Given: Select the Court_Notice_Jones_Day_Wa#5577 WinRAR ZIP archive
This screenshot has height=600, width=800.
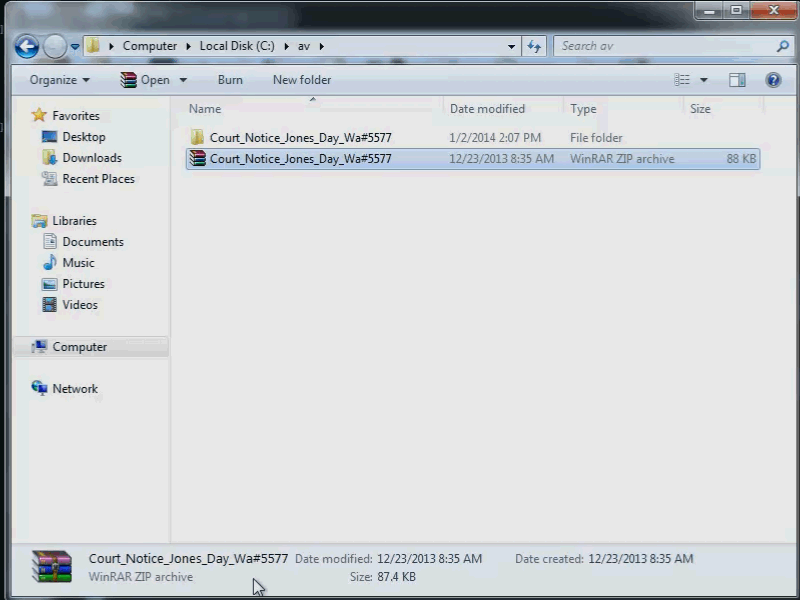Looking at the screenshot, I should click(x=472, y=159).
